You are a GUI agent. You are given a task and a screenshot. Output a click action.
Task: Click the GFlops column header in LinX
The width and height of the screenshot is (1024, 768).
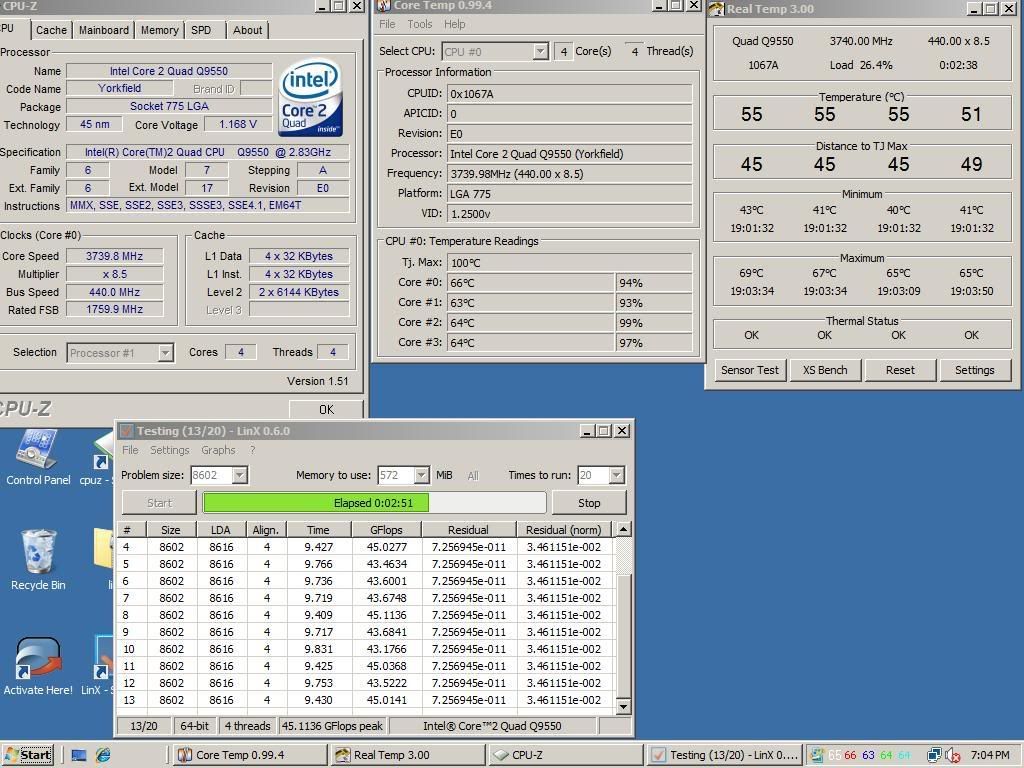[x=386, y=530]
